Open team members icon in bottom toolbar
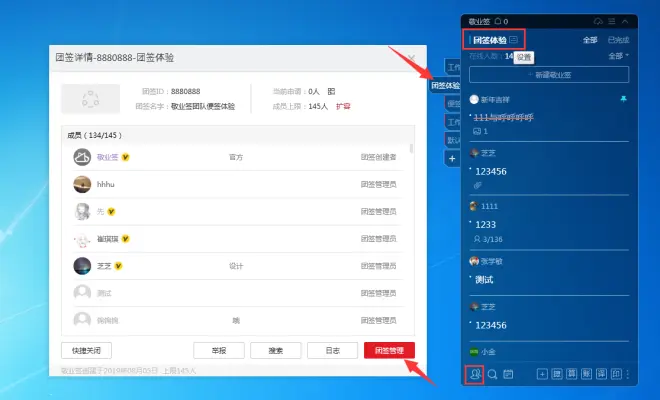660x400 pixels. (x=475, y=374)
